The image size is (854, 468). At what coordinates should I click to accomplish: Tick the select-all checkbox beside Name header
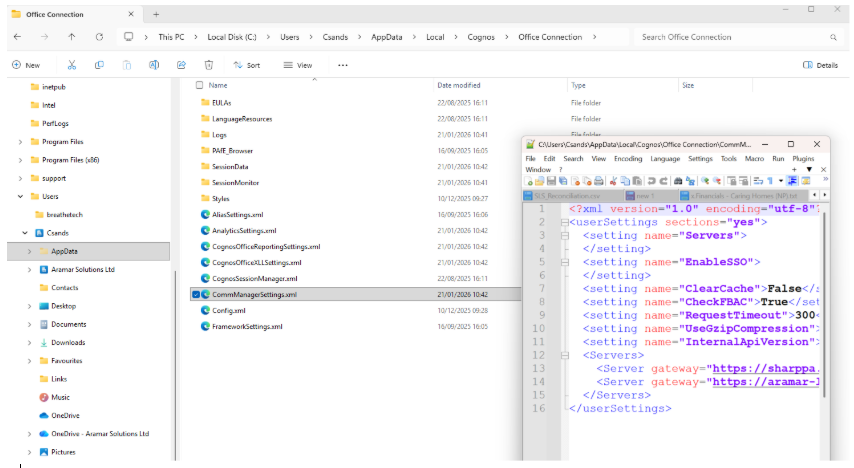(199, 85)
